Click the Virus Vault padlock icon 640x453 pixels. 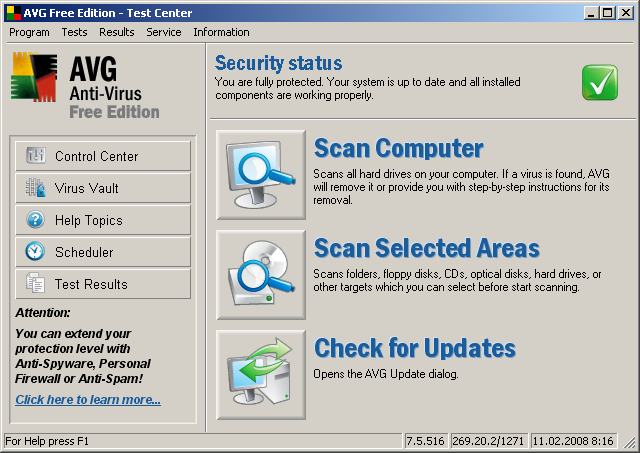(36, 188)
